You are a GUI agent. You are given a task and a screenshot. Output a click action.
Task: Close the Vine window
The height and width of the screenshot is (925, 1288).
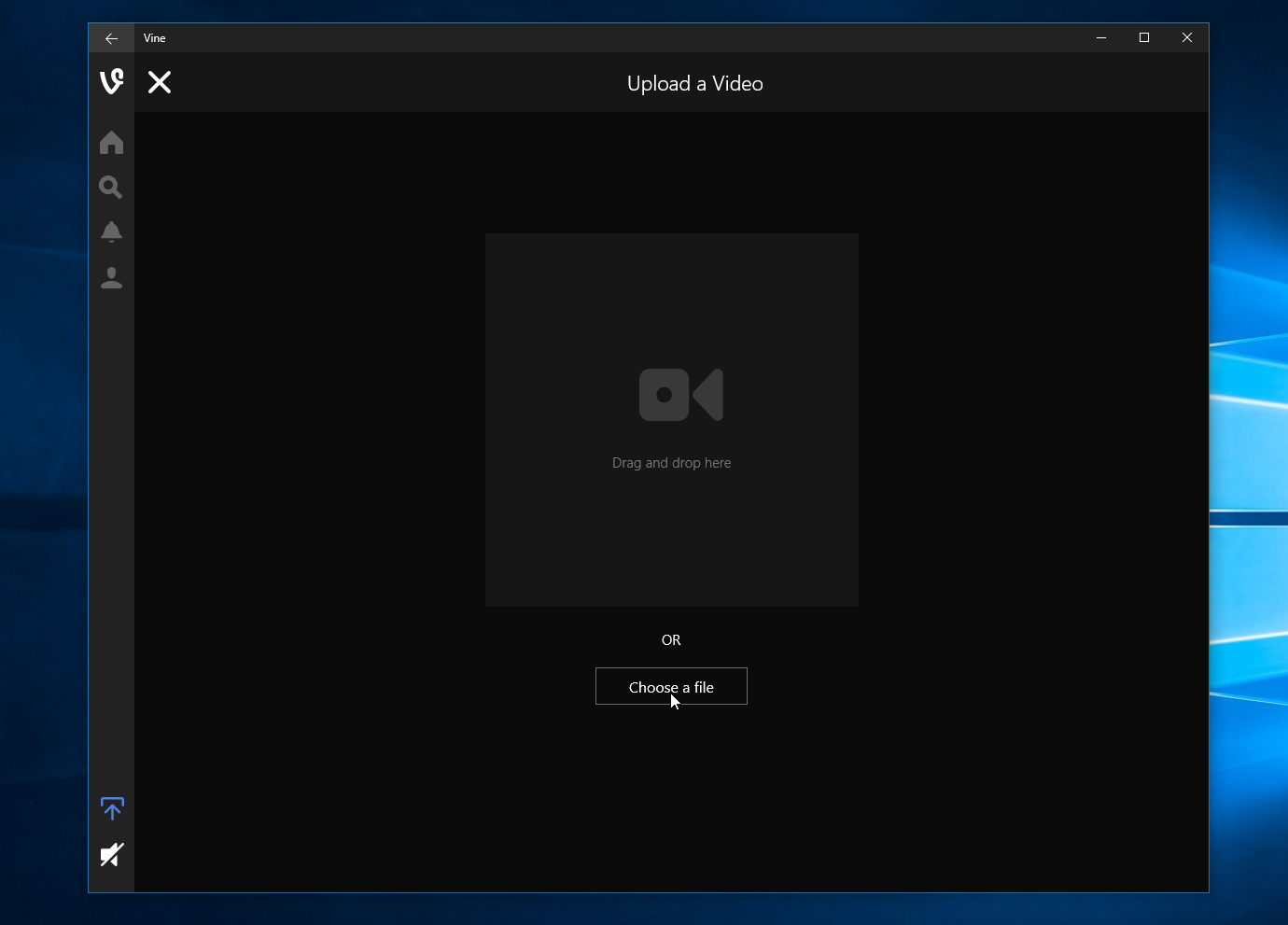(1187, 37)
